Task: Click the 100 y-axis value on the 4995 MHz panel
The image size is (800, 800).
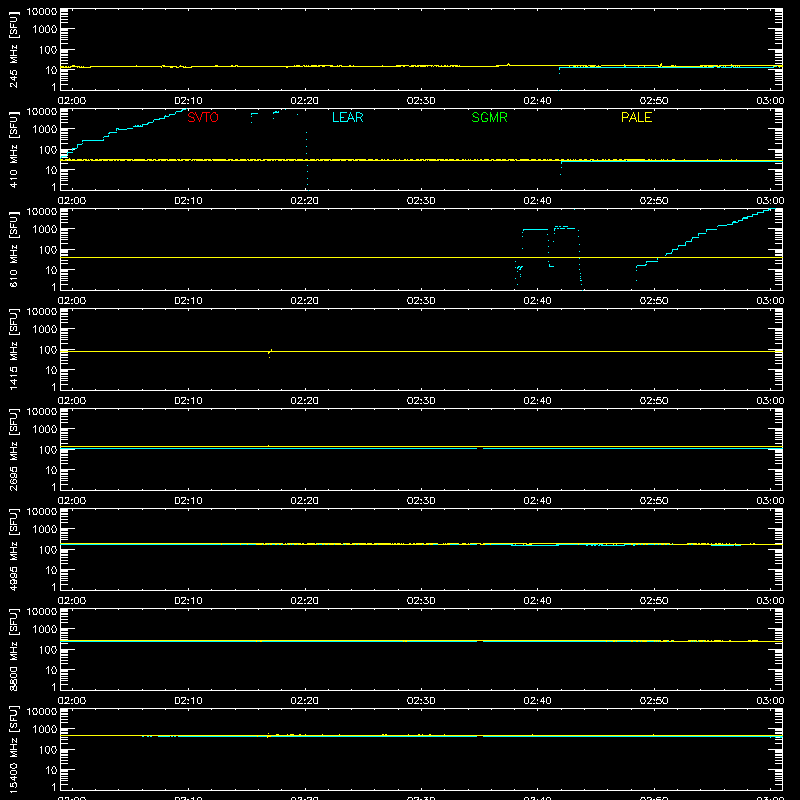Action: click(48, 550)
